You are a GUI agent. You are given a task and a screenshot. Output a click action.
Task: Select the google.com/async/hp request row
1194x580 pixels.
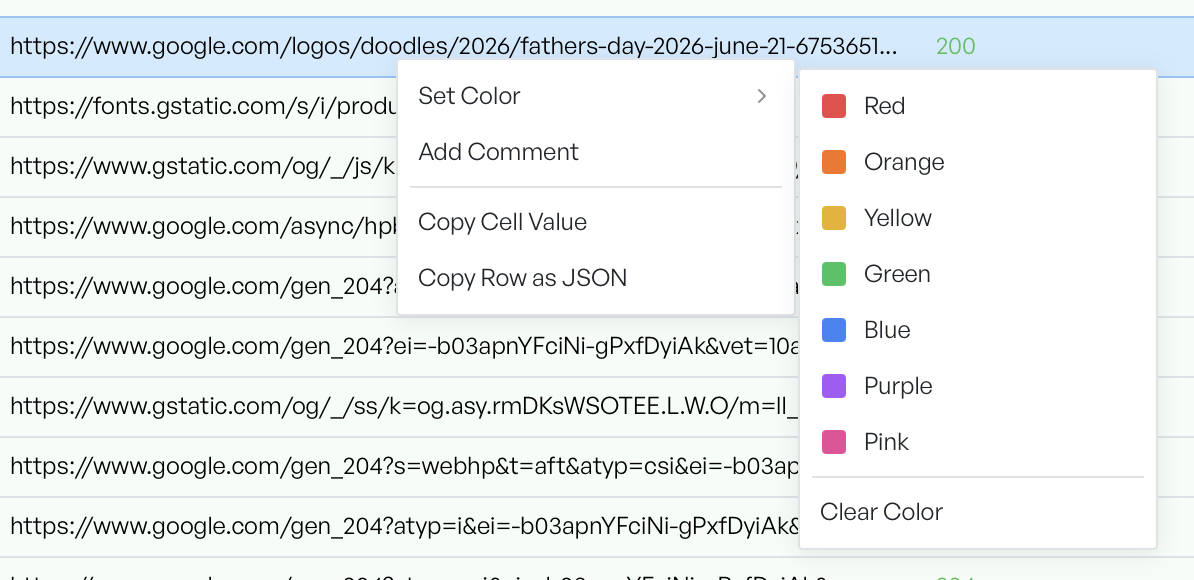point(198,227)
